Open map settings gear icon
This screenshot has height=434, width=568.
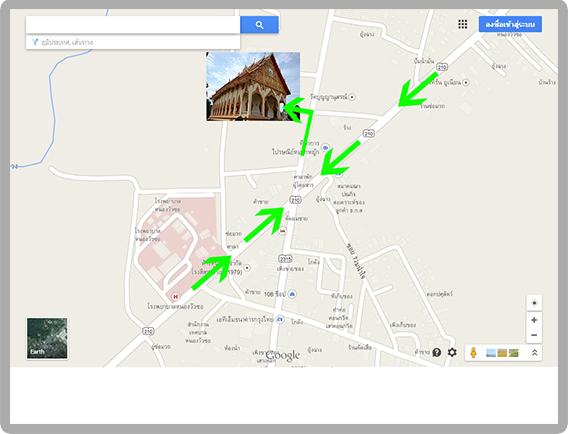click(452, 352)
